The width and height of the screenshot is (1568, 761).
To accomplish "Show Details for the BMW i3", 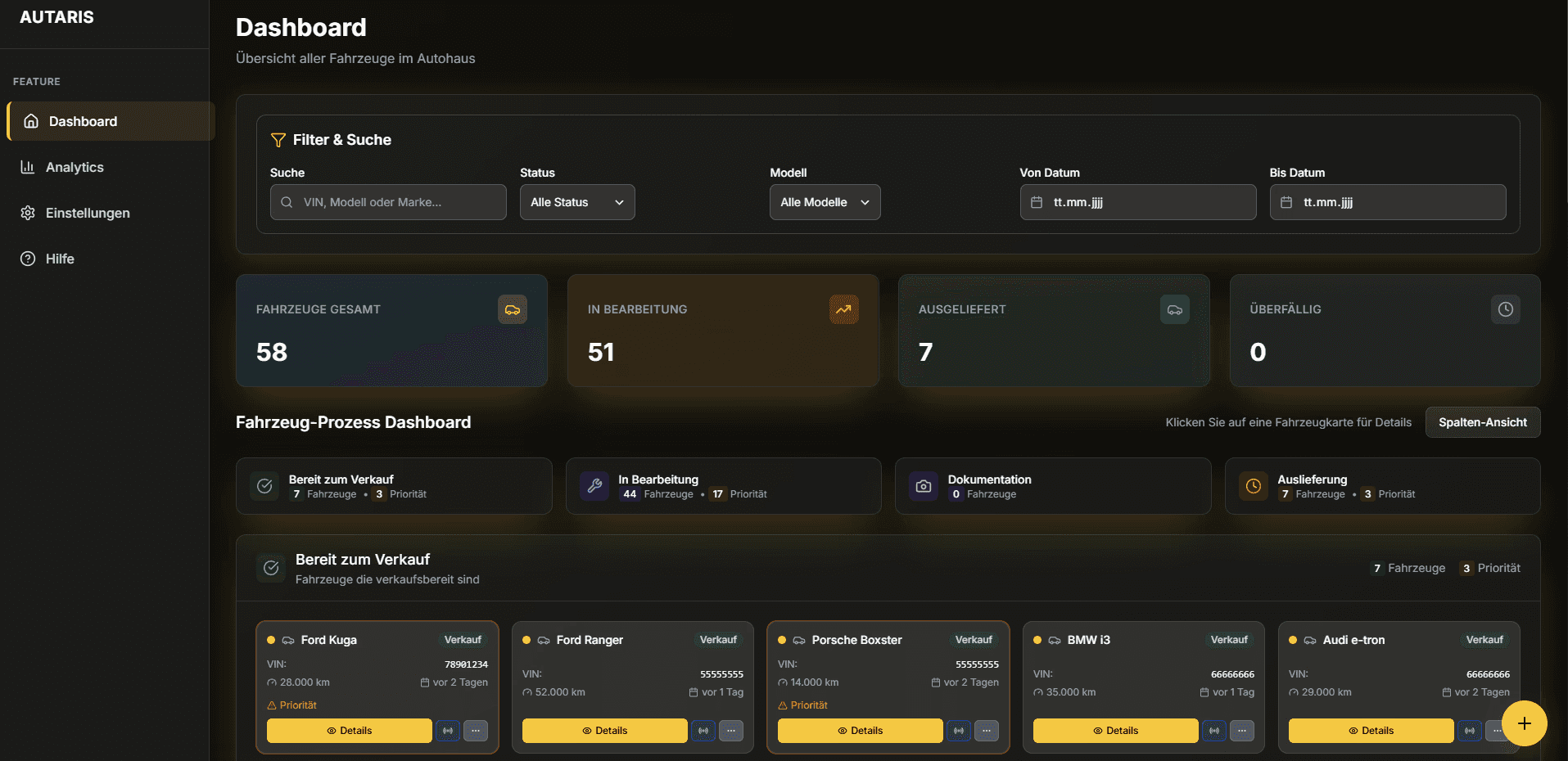I will coord(1116,731).
